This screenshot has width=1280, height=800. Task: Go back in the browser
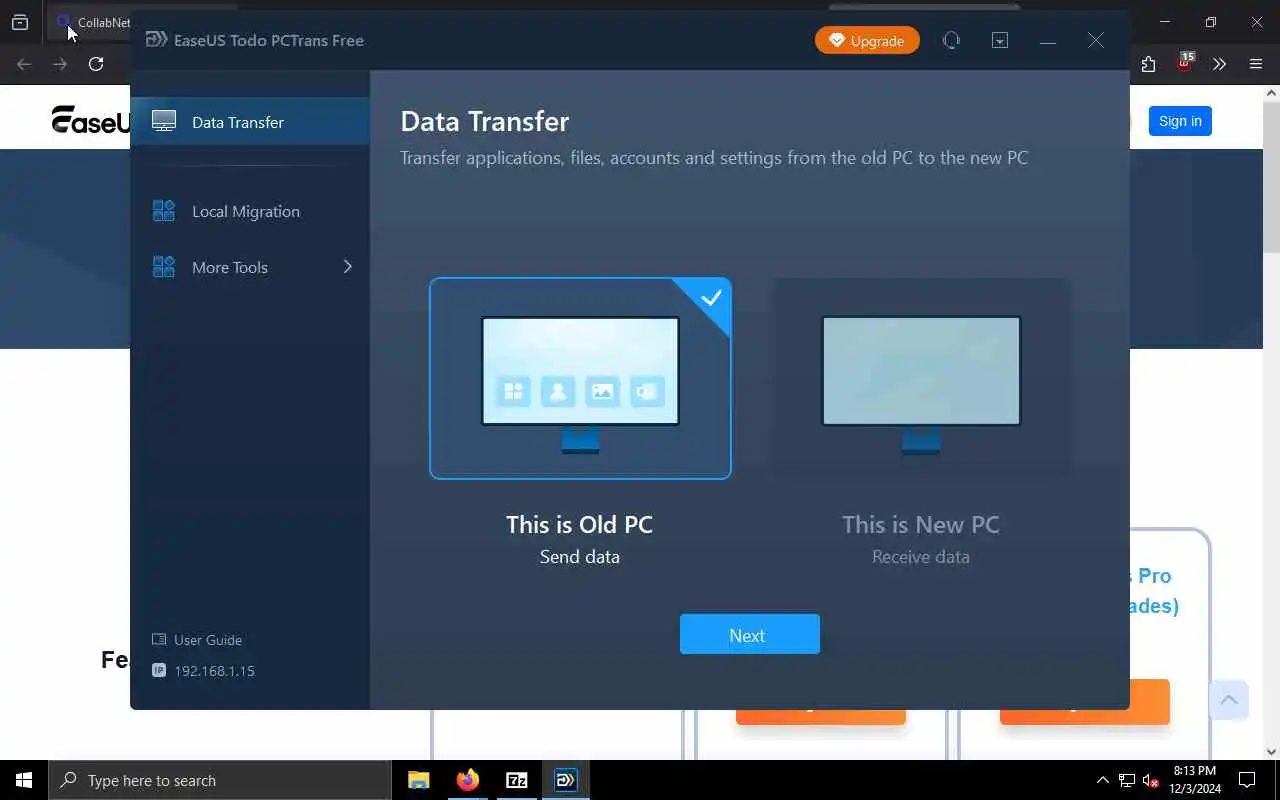click(x=24, y=64)
